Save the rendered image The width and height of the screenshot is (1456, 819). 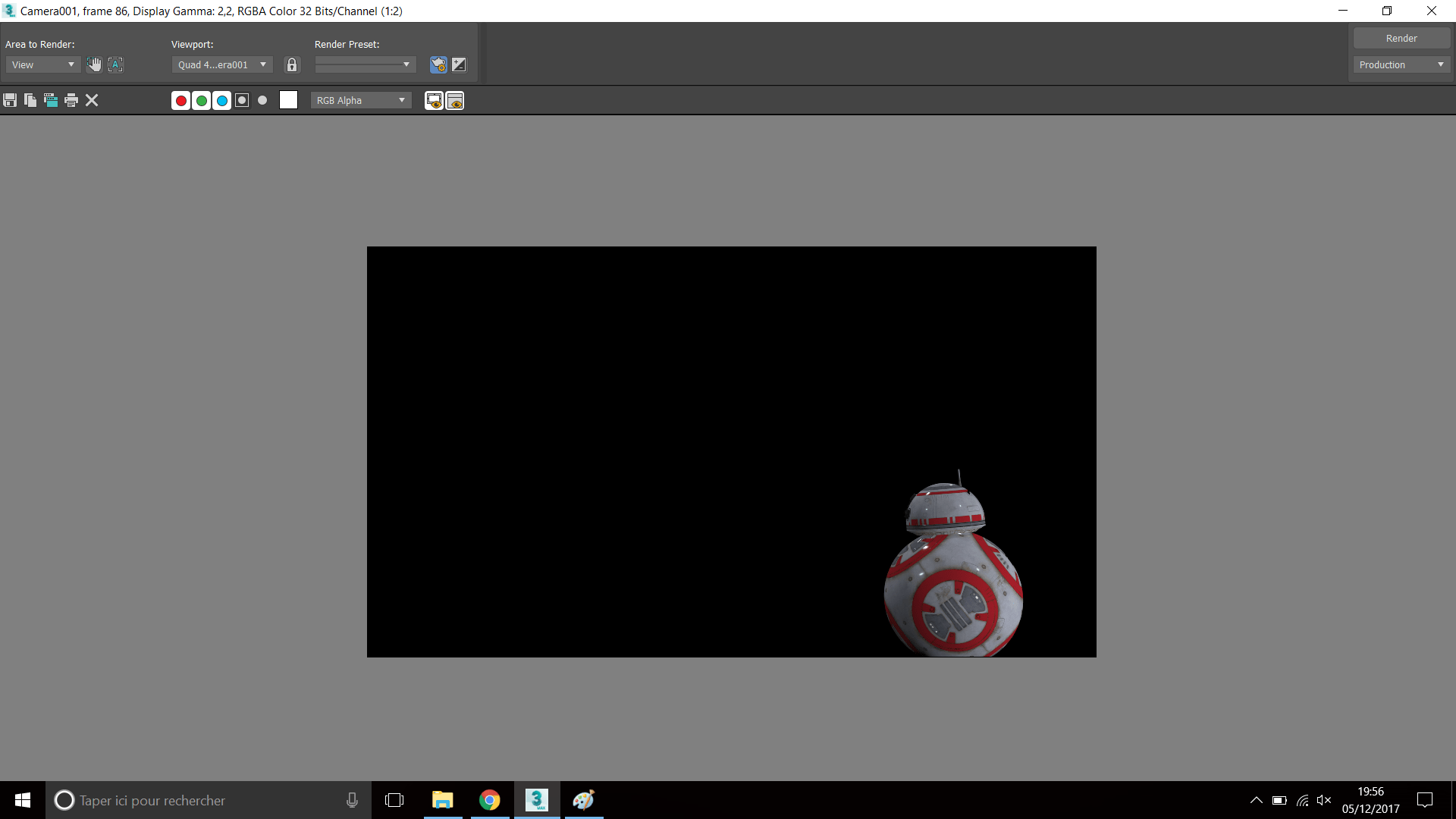[x=10, y=99]
